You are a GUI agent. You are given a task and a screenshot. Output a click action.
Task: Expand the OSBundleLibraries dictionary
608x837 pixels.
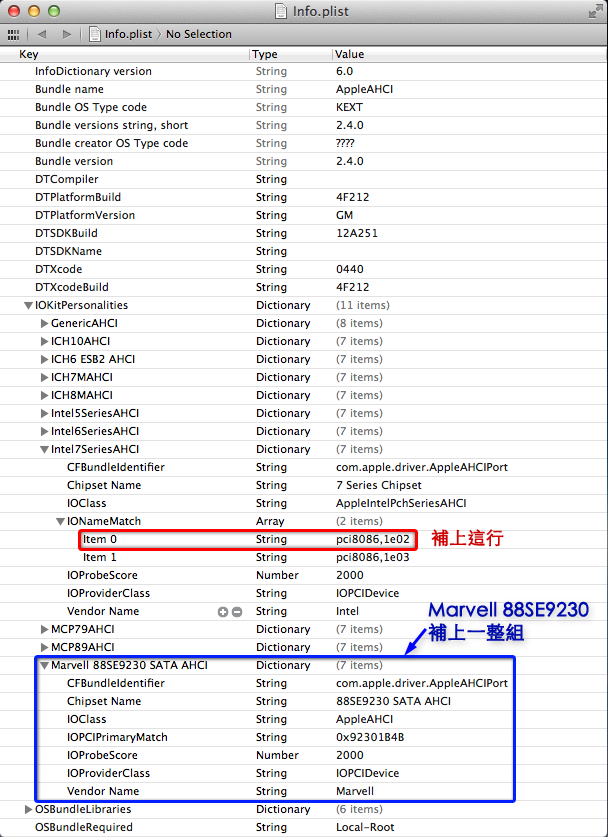28,809
